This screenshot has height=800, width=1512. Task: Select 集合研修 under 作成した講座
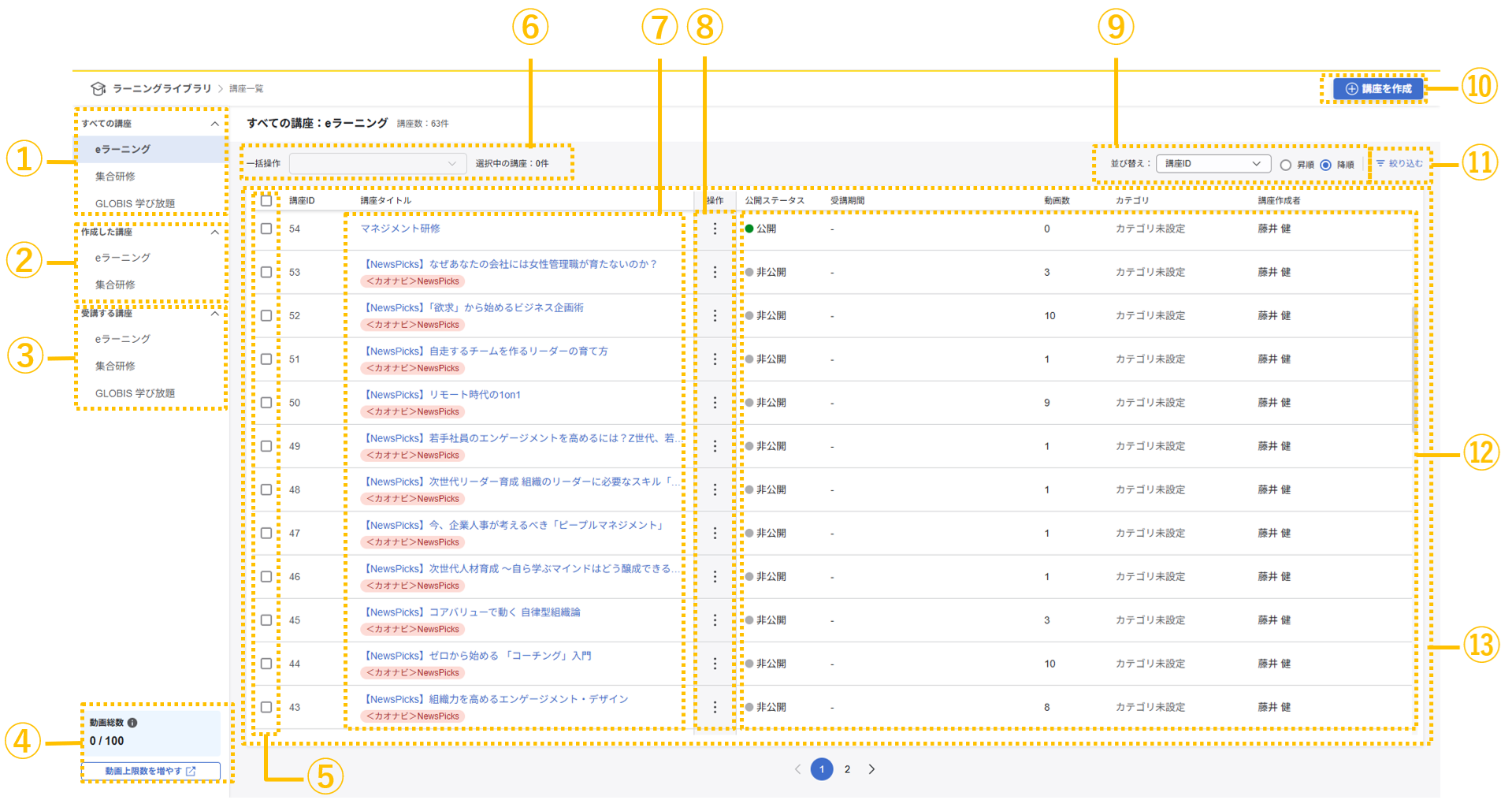[x=115, y=285]
